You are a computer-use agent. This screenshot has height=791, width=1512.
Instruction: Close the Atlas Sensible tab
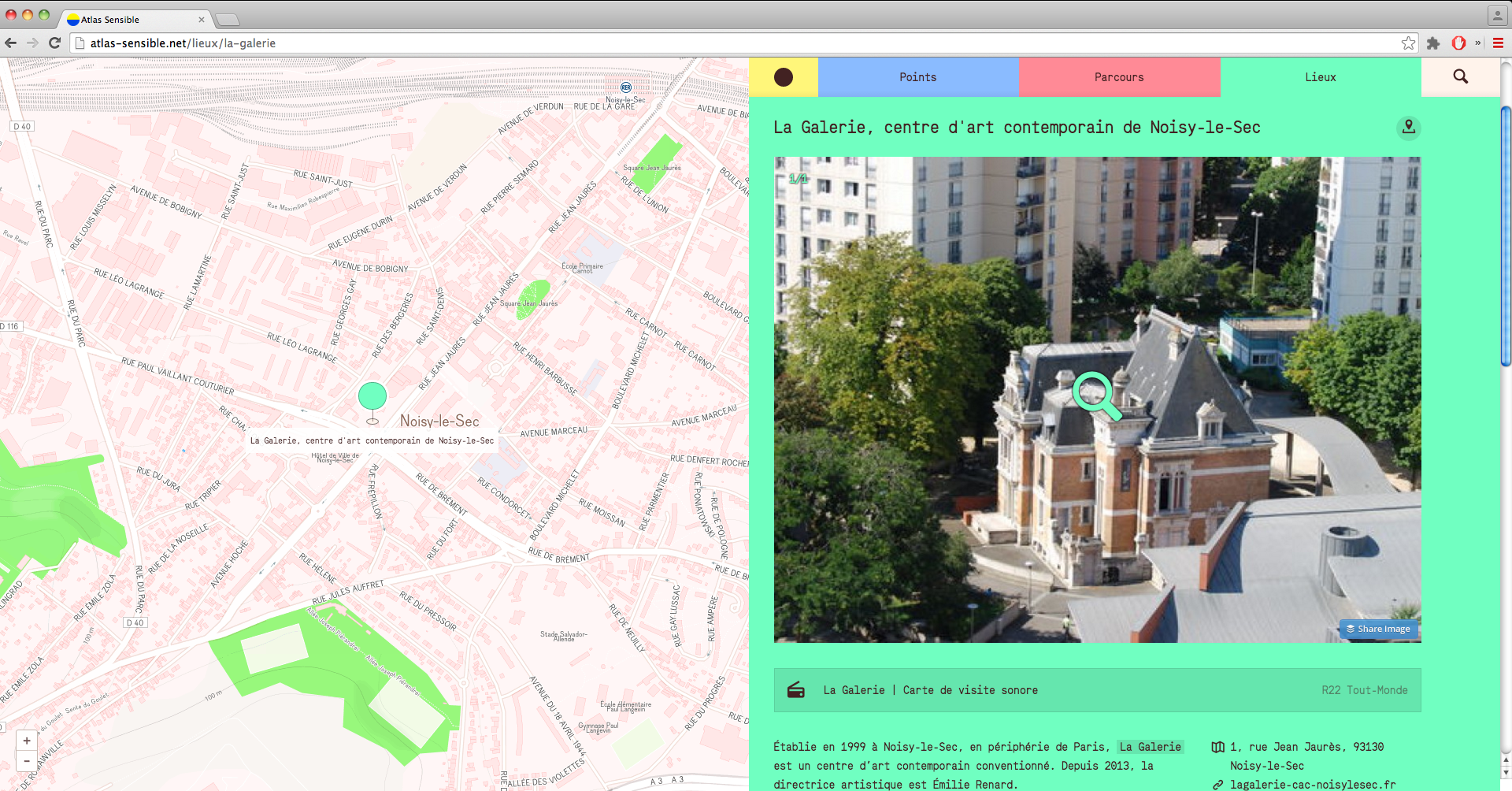click(x=202, y=20)
